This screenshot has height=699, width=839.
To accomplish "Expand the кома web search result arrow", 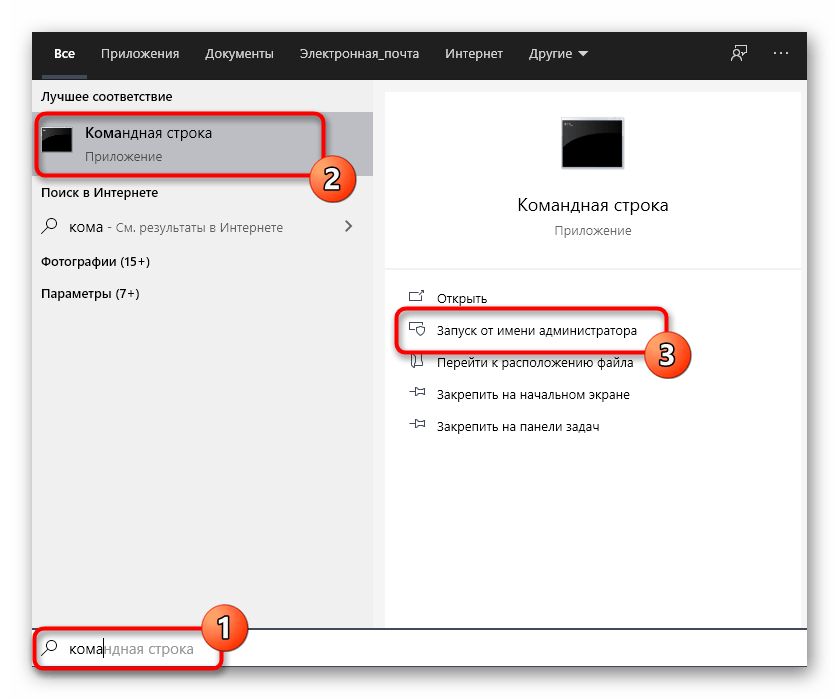I will coord(348,227).
